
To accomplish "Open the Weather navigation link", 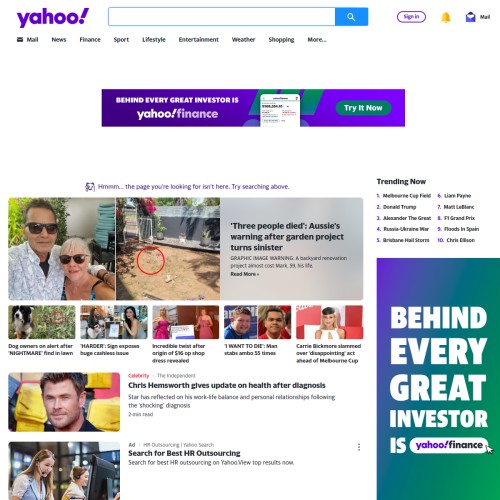I will click(x=243, y=40).
